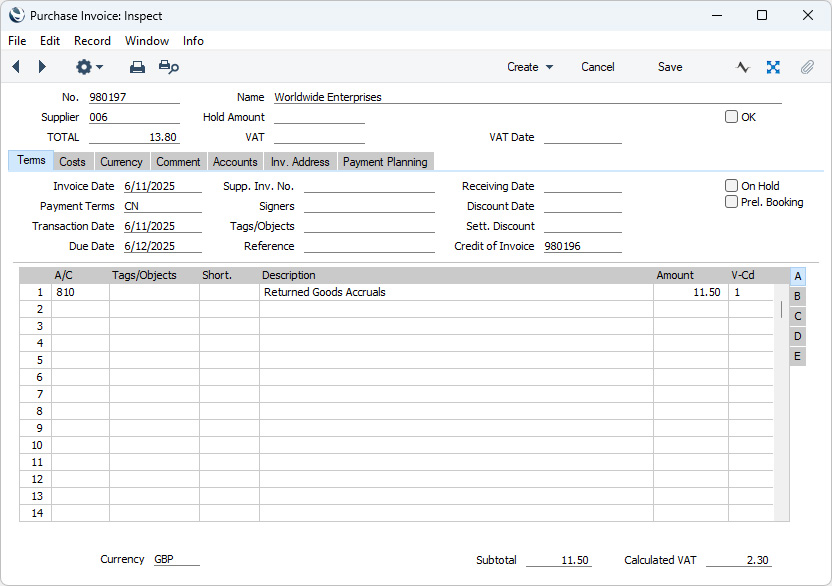Click V-Cd cell in row 1
Viewport: 832px width, 586px height.
point(751,292)
